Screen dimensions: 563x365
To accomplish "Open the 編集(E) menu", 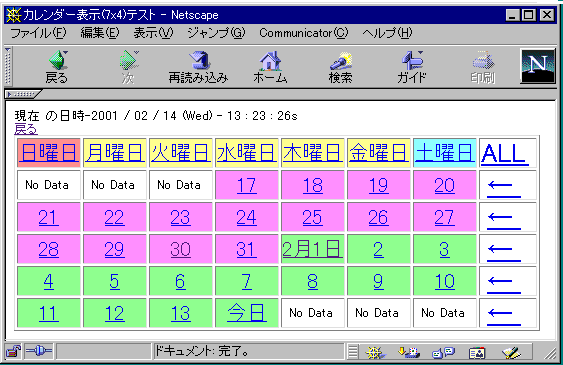I will point(99,33).
